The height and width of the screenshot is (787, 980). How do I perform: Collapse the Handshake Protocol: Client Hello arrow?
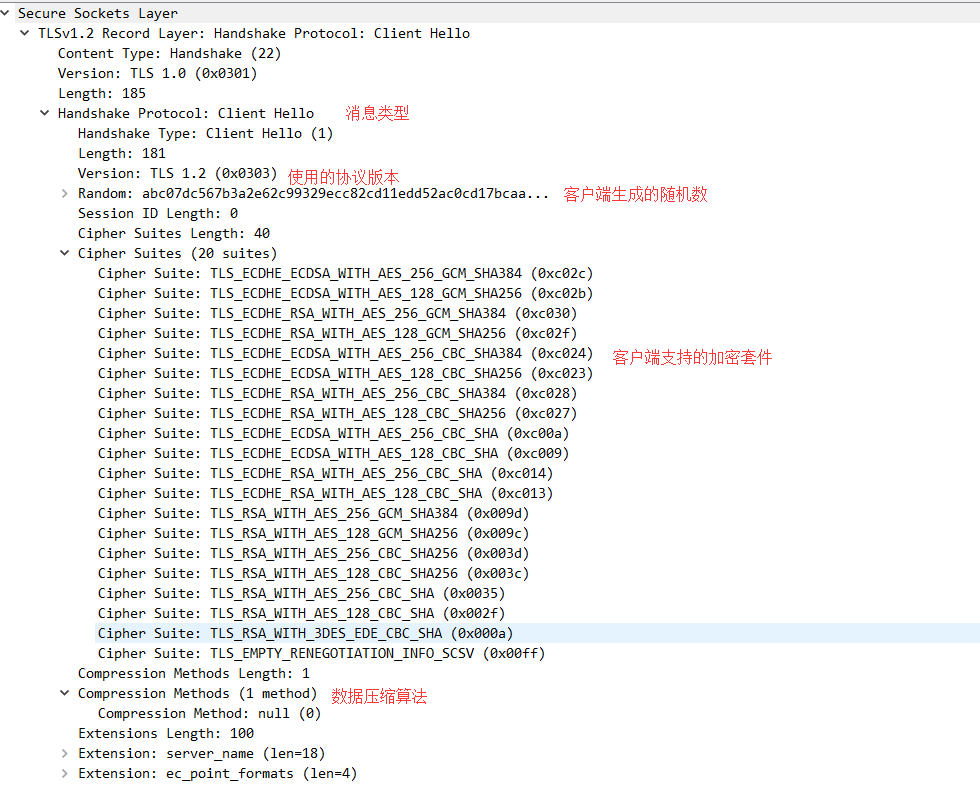[45, 113]
